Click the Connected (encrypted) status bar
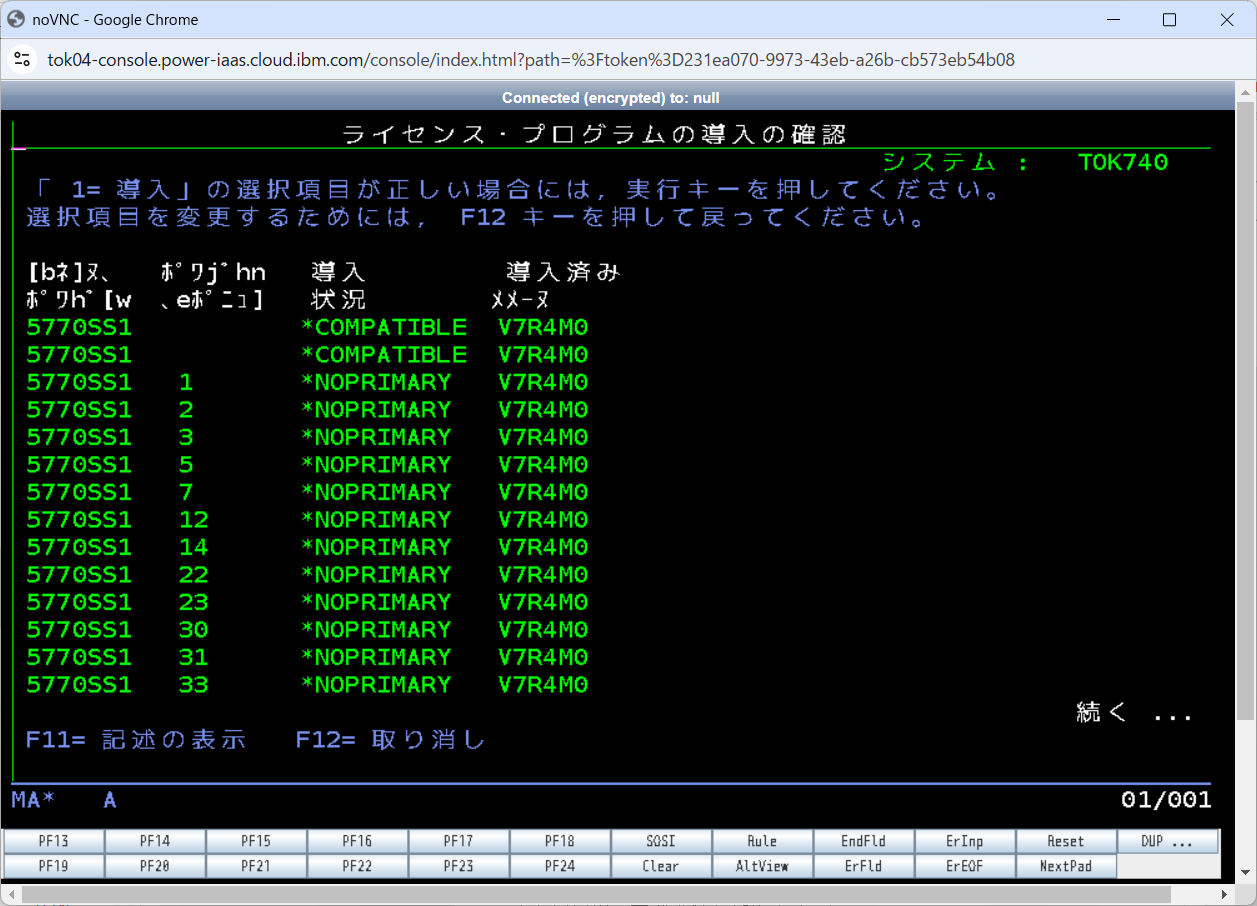 pos(610,98)
